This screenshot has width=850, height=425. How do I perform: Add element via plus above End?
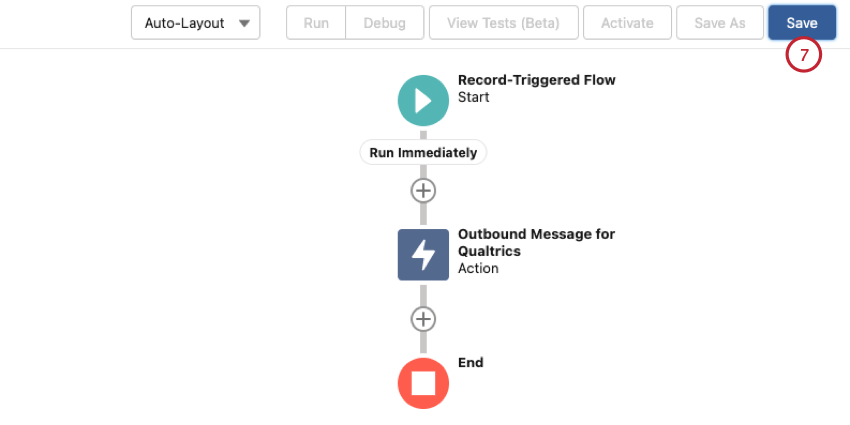[x=423, y=319]
